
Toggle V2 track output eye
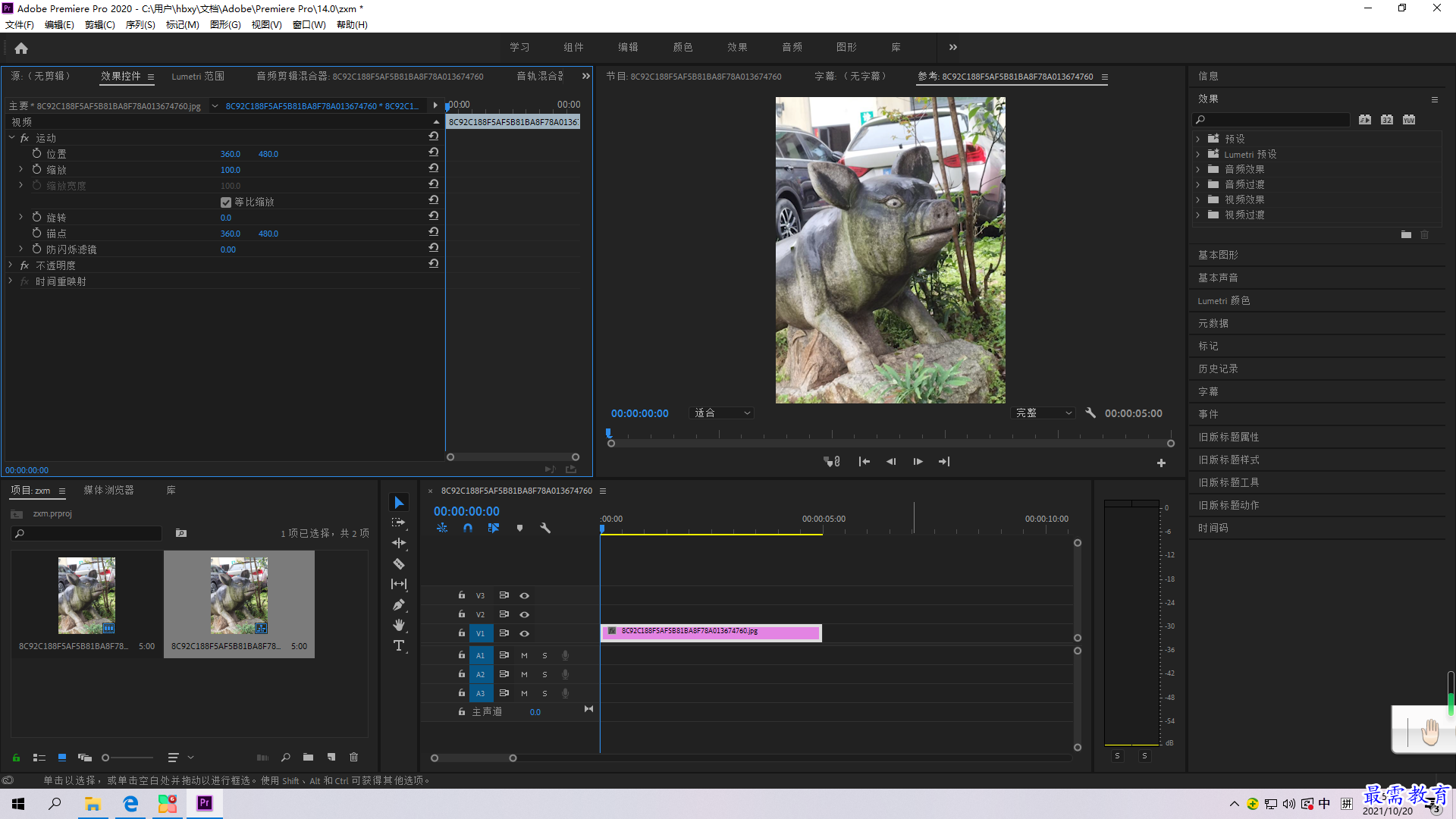(524, 614)
